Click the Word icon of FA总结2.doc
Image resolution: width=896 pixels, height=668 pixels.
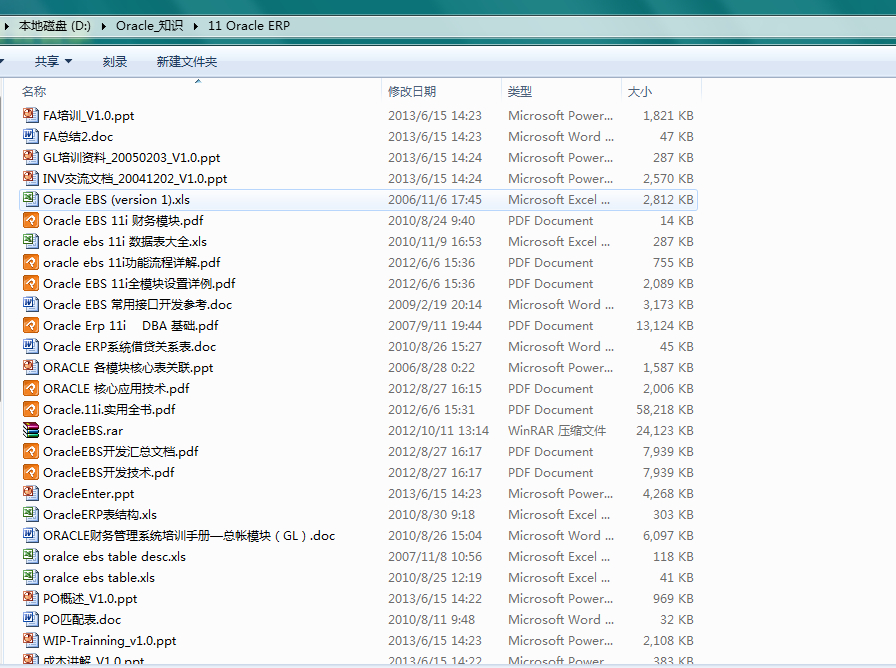(30, 136)
